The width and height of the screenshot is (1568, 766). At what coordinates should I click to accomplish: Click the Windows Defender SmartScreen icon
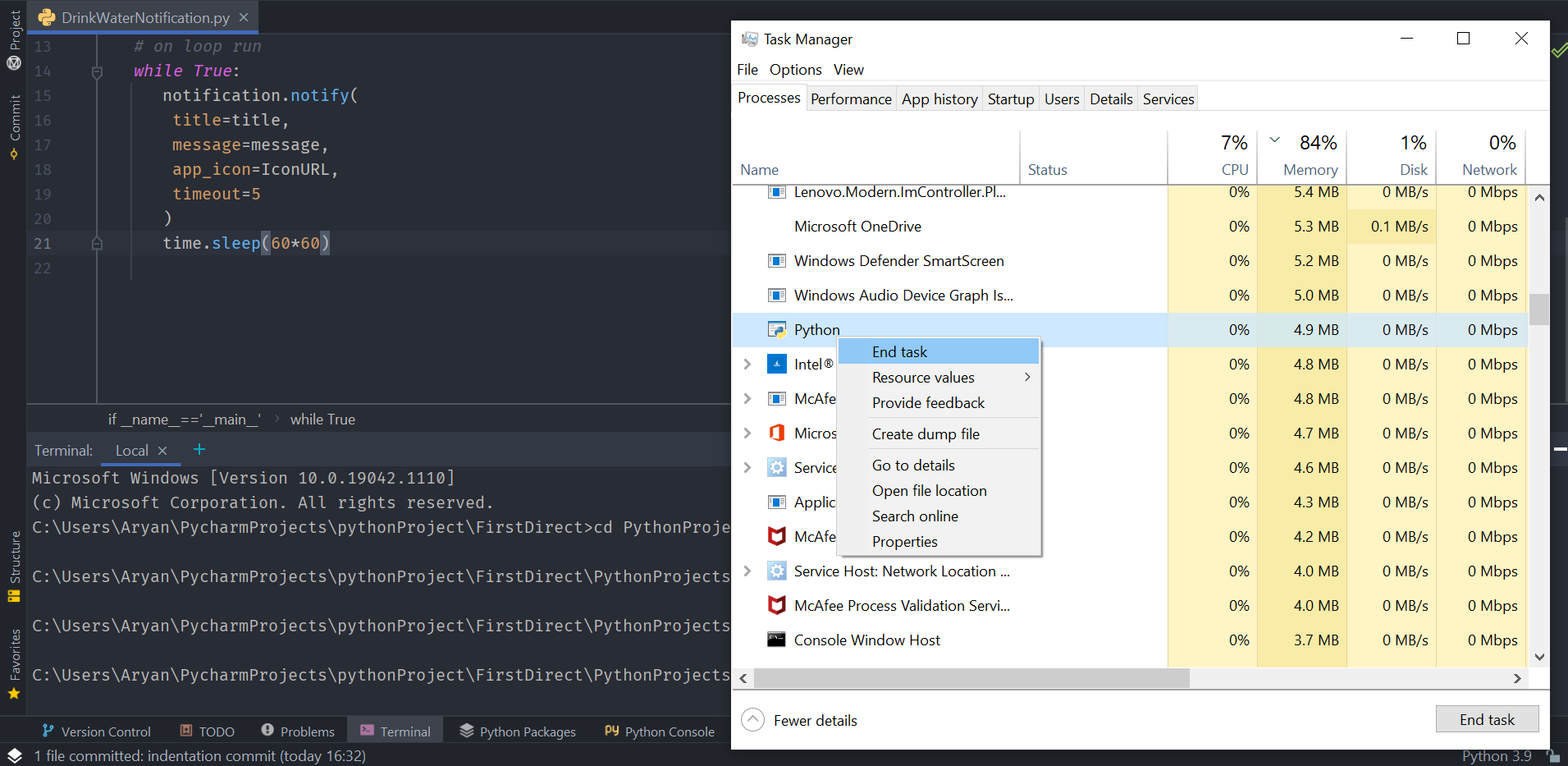[776, 261]
